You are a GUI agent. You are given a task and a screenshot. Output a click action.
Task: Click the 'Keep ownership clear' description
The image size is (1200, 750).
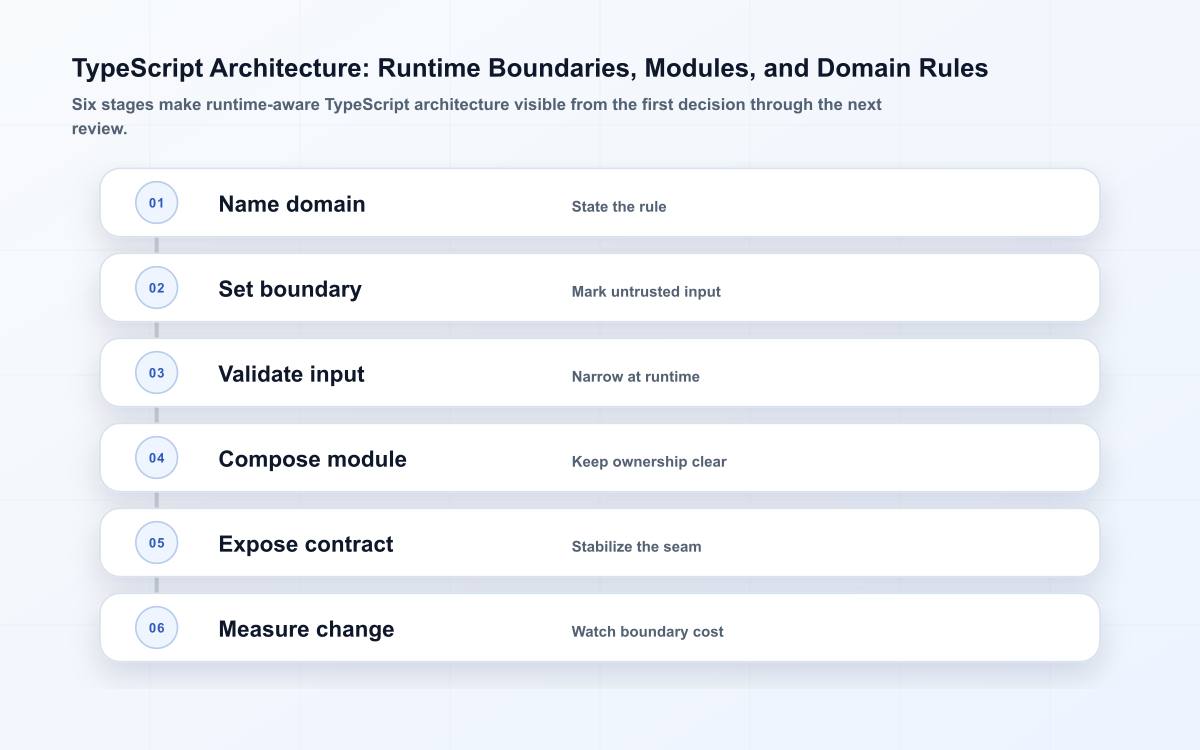[649, 462]
